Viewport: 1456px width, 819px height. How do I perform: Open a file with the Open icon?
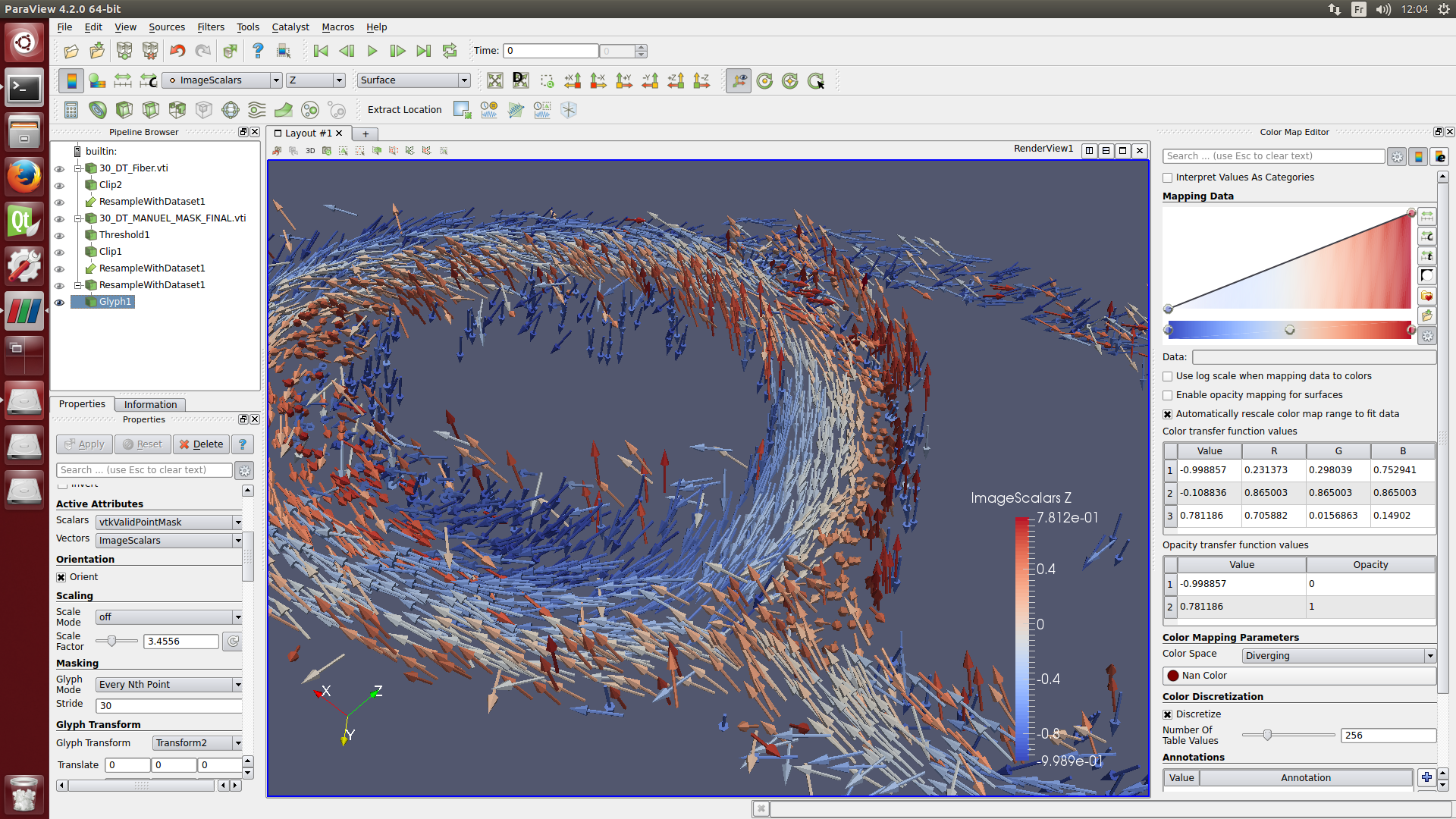[71, 51]
